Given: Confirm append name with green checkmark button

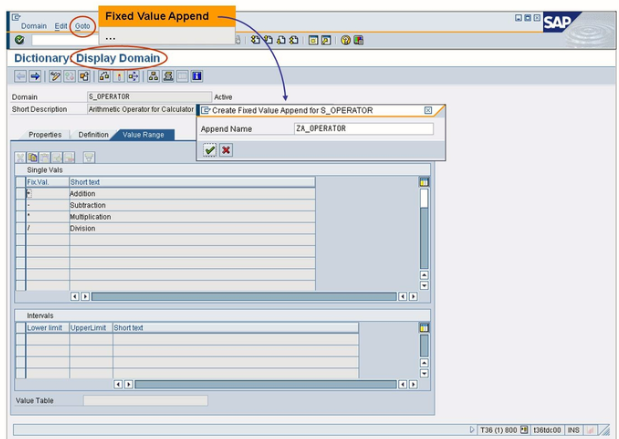Looking at the screenshot, I should click(209, 150).
